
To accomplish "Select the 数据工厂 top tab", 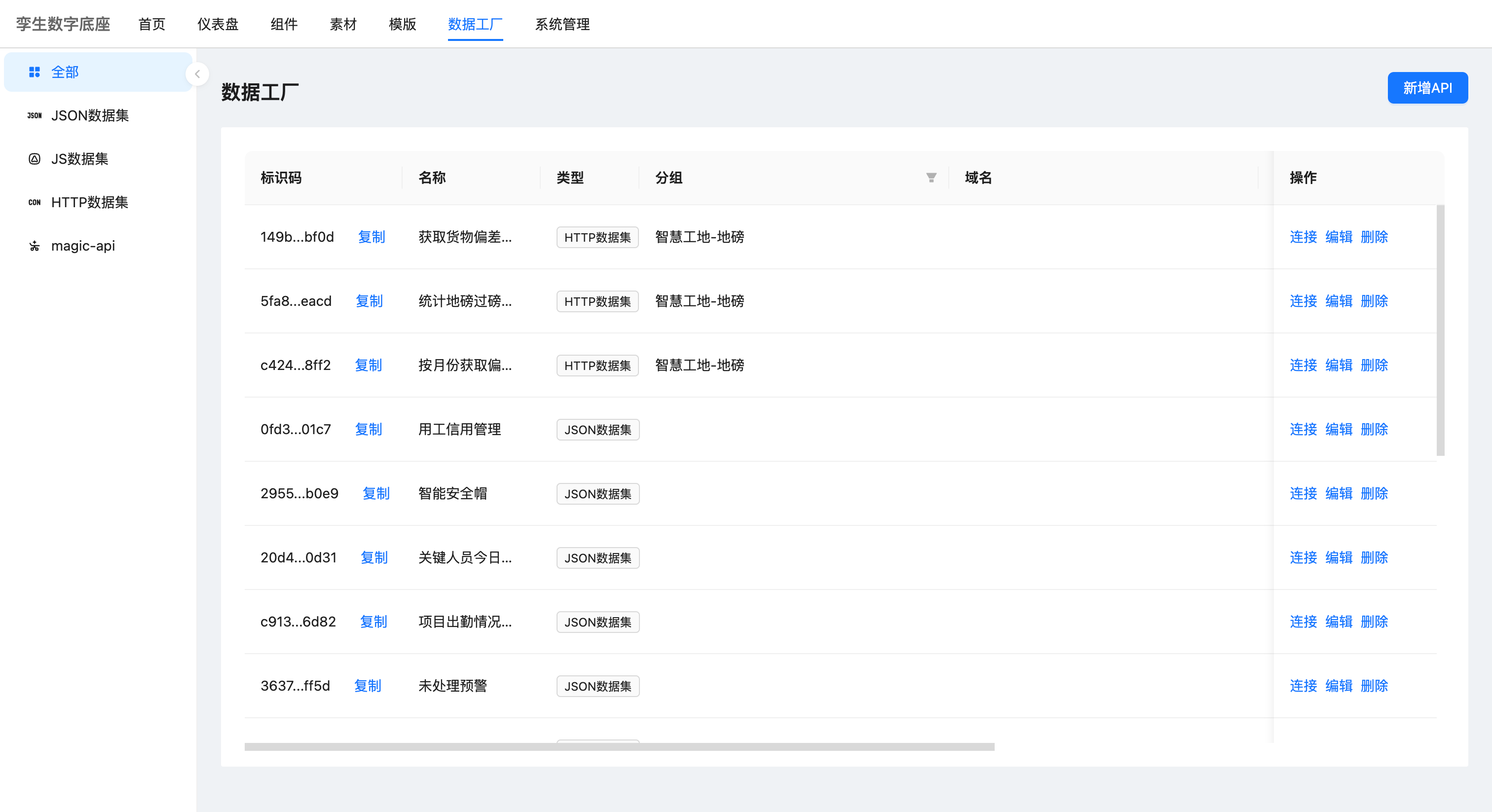I will tap(475, 24).
